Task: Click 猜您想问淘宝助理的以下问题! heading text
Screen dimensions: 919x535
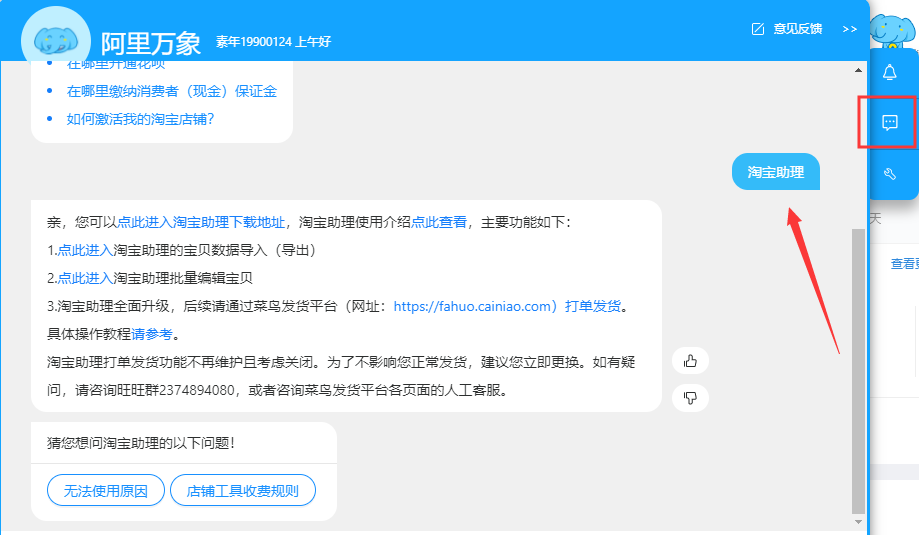Action: (141, 443)
